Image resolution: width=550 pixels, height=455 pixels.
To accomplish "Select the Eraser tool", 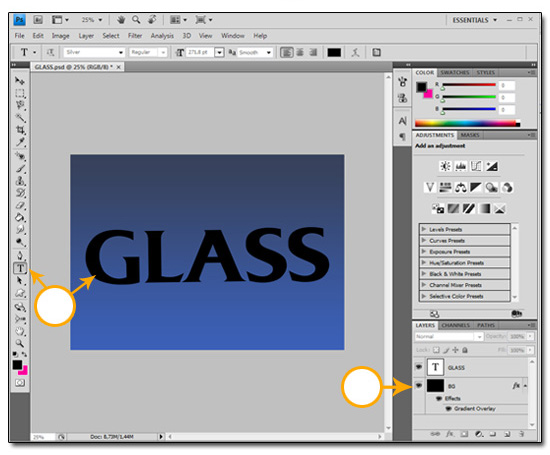I will [x=20, y=205].
